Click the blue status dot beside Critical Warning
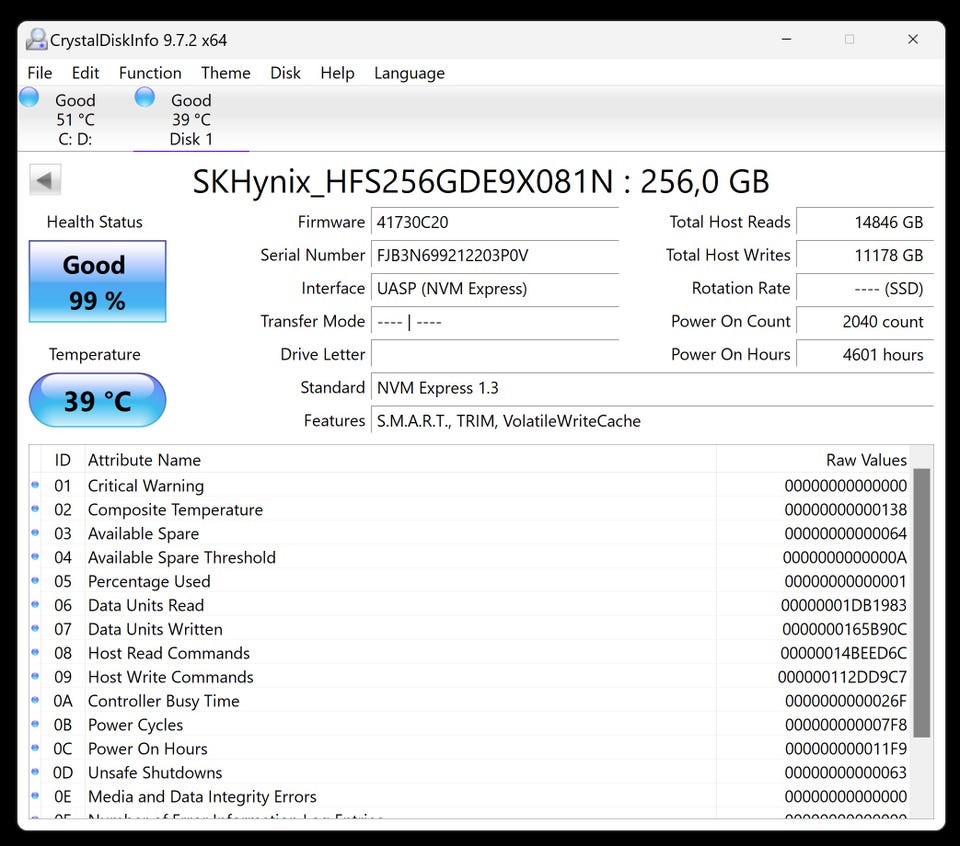 pyautogui.click(x=35, y=485)
